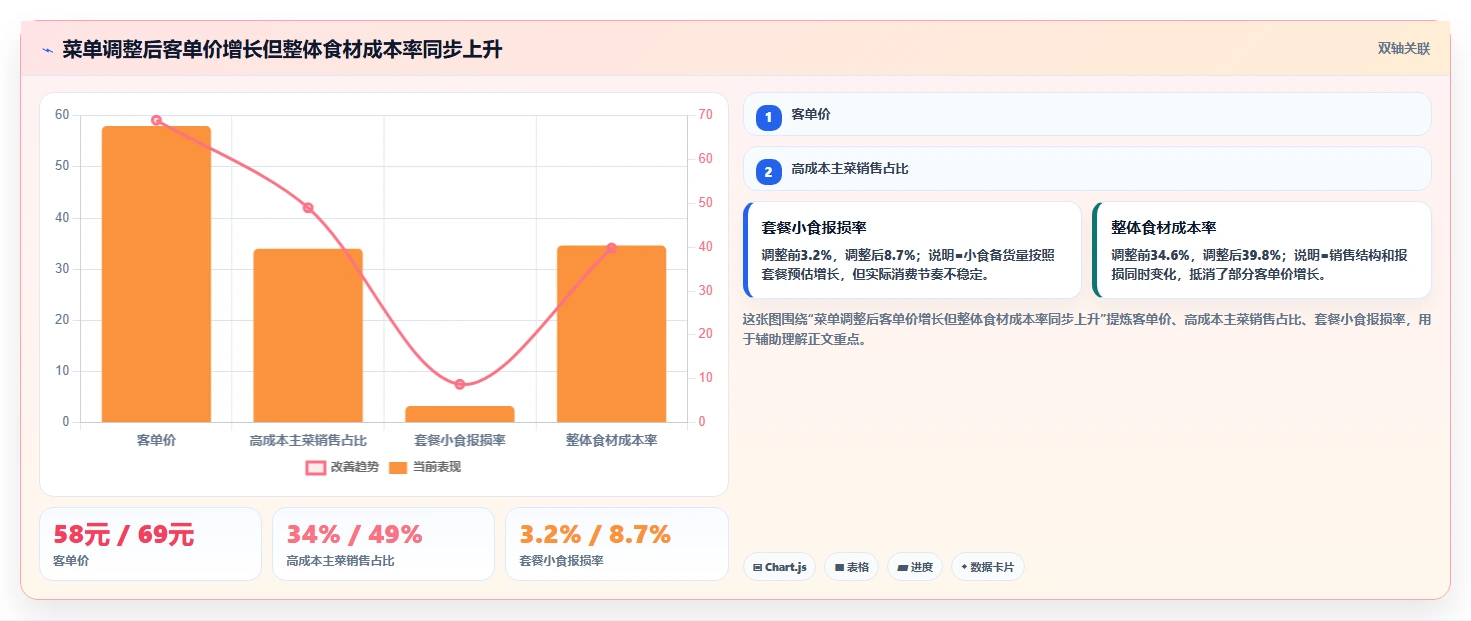Screen dimensions: 1471x621
Task: Click the left-axis value 60
Action: [x=62, y=115]
